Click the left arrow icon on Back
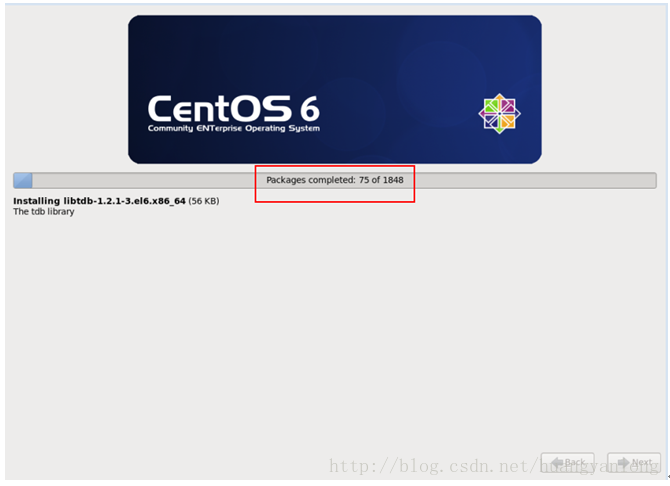 (x=558, y=462)
